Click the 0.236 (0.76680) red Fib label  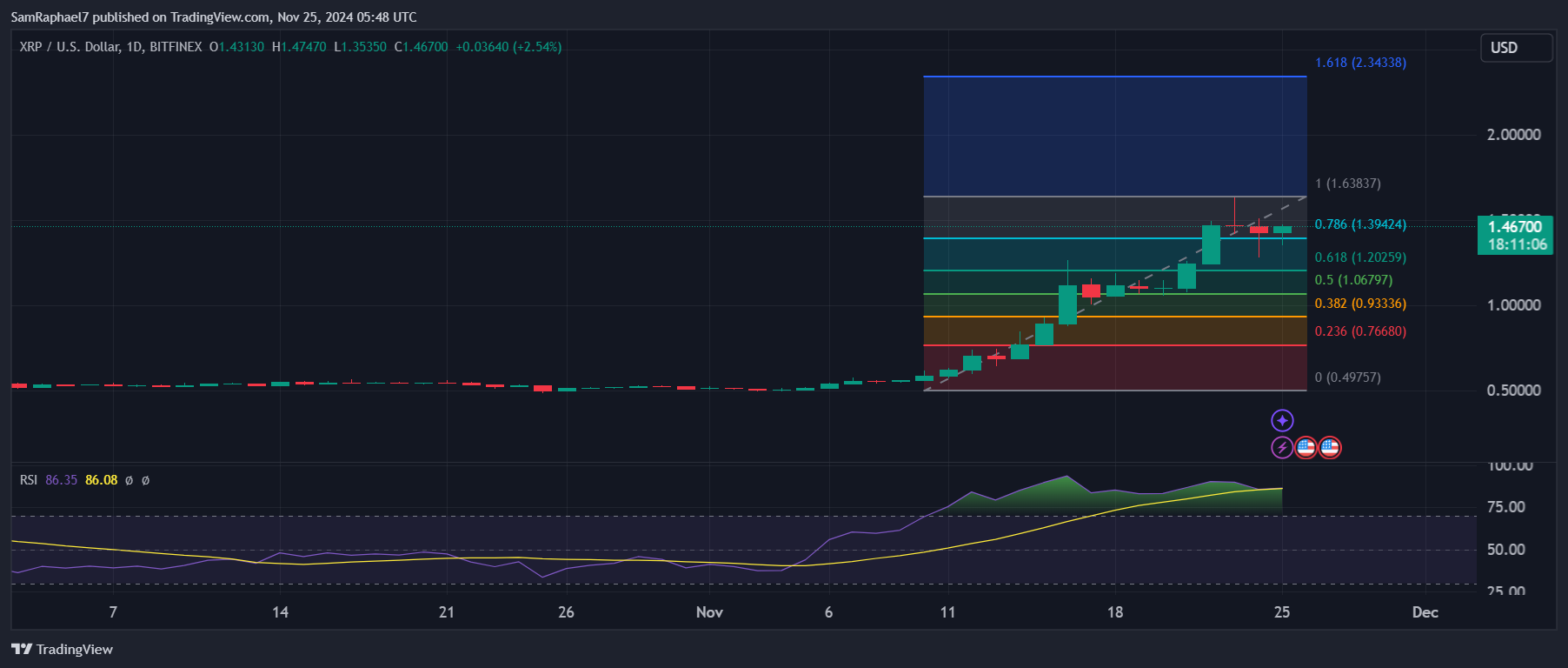(1360, 331)
